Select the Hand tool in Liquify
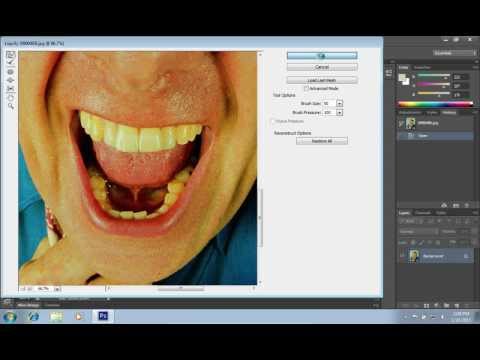This screenshot has width=480, height=360. click(11, 97)
